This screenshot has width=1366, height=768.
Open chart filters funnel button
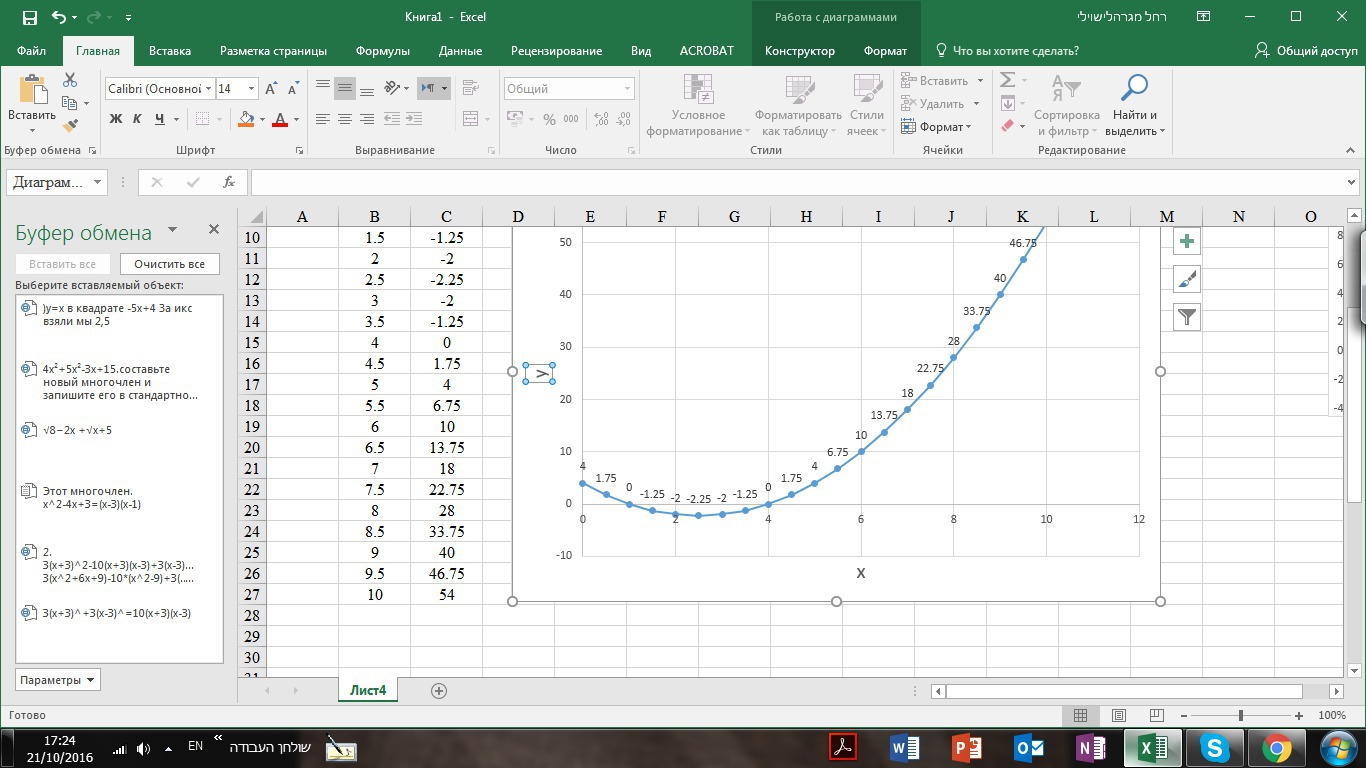click(1186, 317)
